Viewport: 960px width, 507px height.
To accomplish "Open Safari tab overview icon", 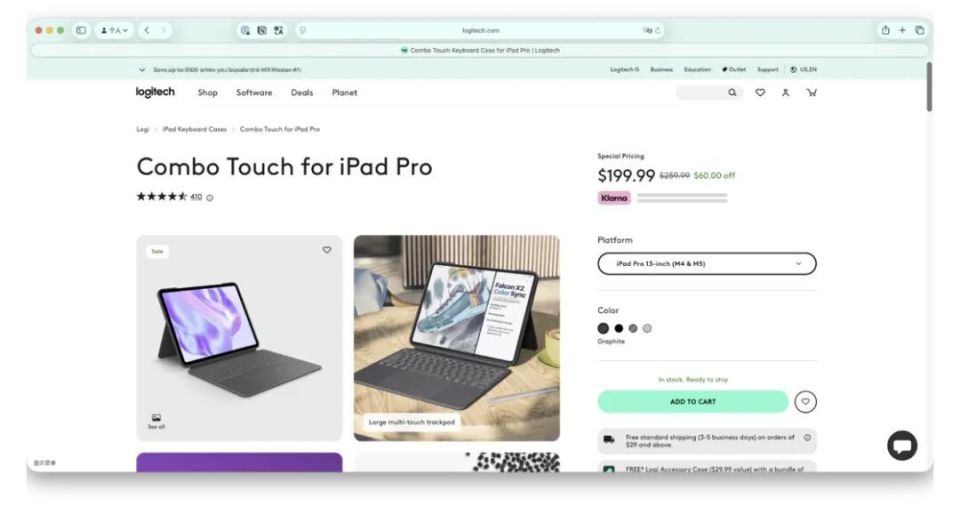I will click(920, 30).
